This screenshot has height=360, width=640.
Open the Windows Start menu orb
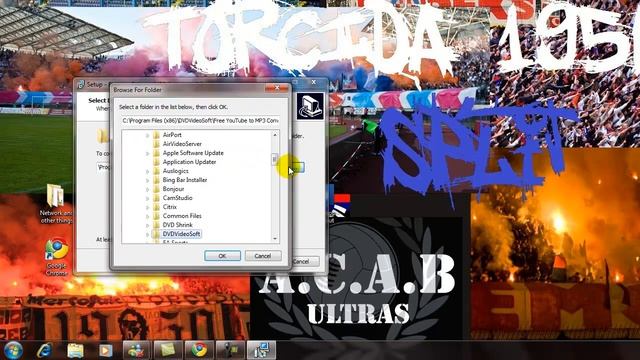[13, 350]
